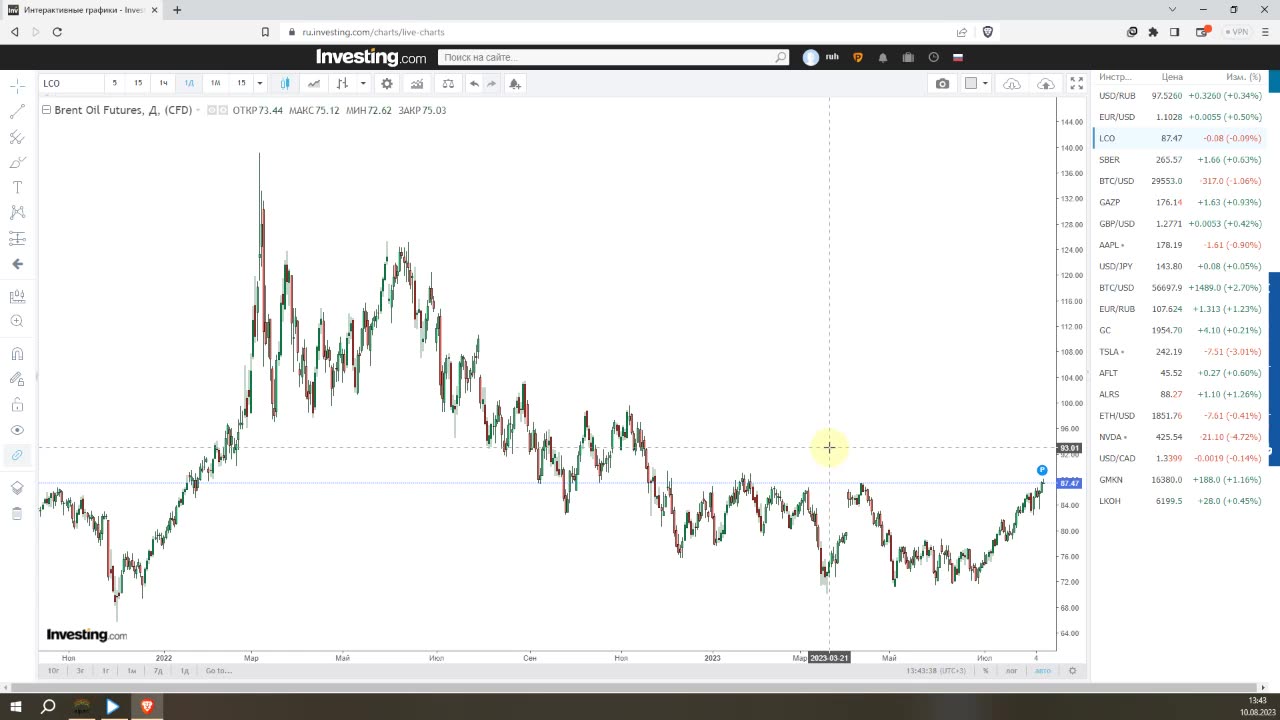Click the trash icon to remove drawings
Viewport: 1280px width, 720px height.
click(17, 513)
